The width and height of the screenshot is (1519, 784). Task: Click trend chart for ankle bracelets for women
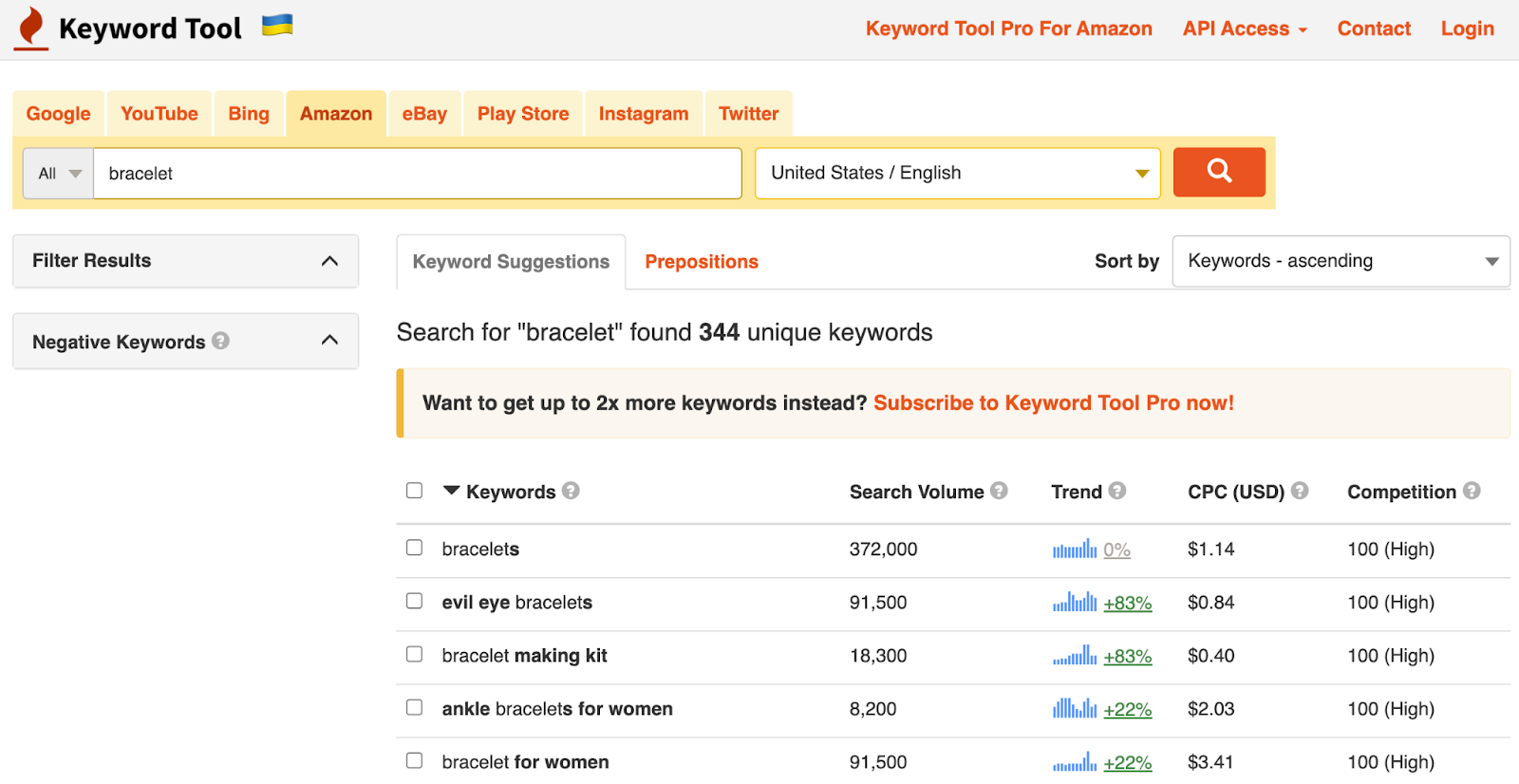[x=1075, y=708]
